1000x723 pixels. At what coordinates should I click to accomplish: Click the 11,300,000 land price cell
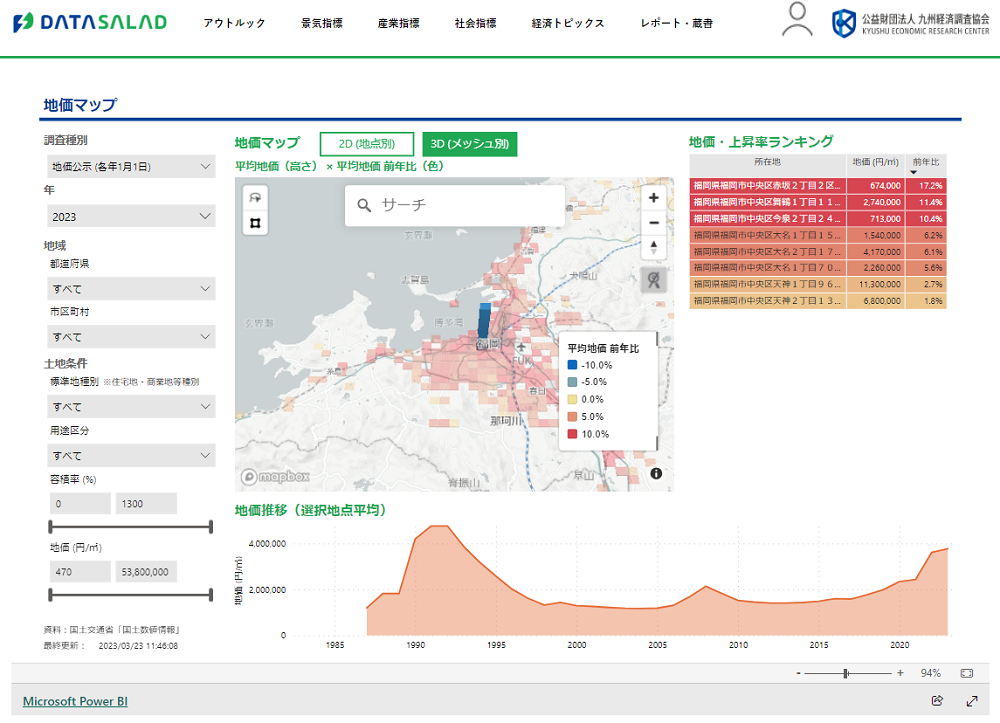tap(876, 284)
